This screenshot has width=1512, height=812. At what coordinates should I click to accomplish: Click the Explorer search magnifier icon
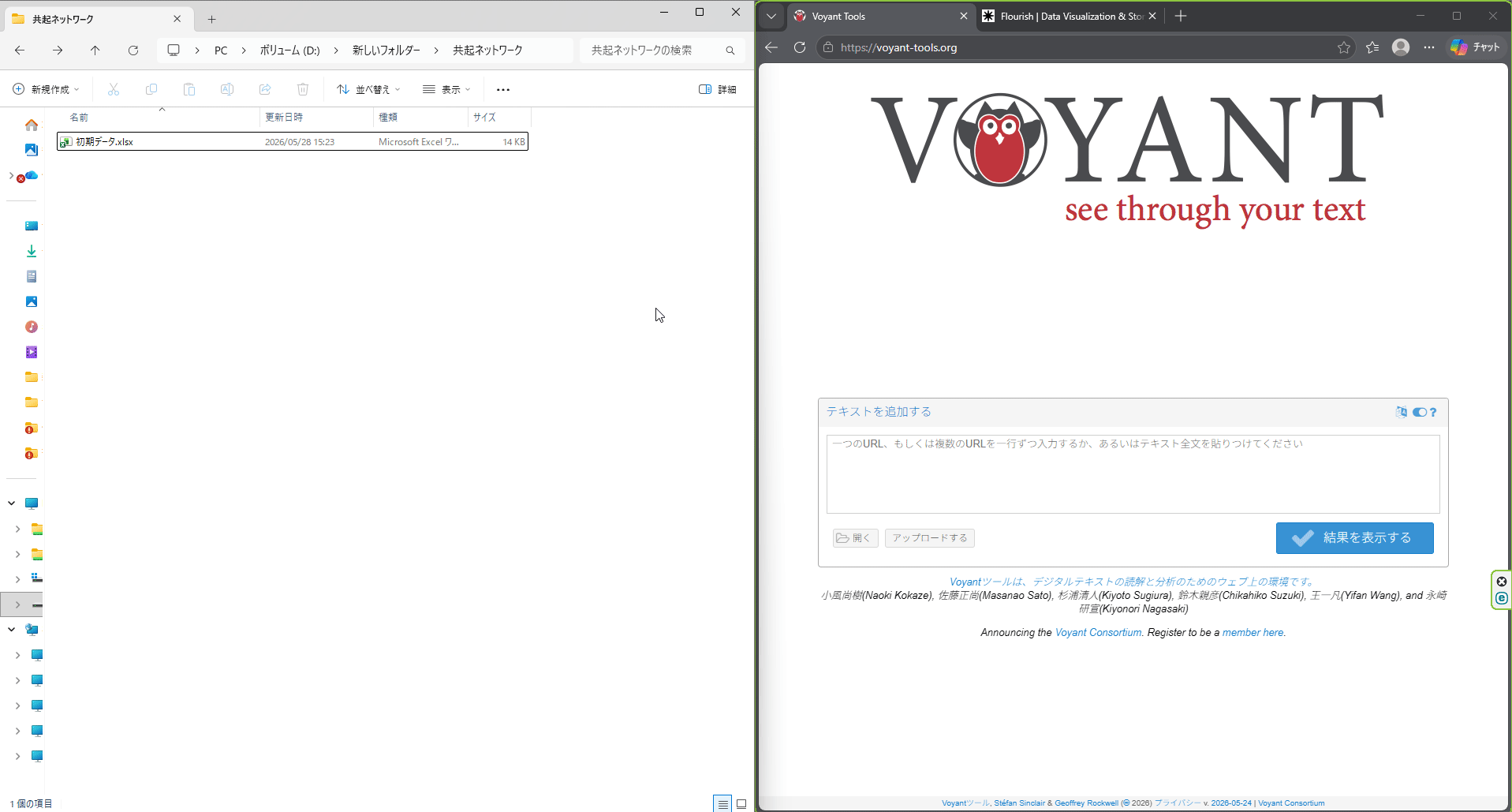pyautogui.click(x=730, y=51)
